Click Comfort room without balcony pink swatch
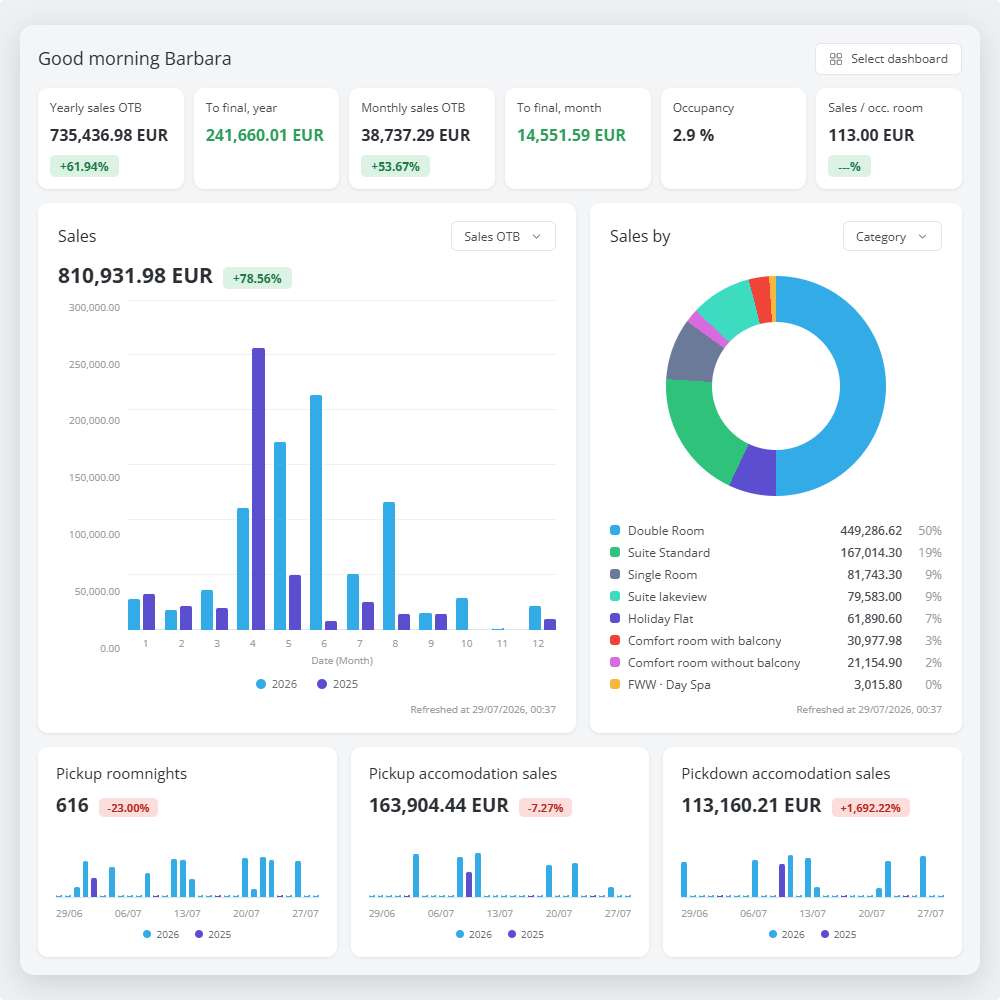The image size is (1000, 1000). click(x=615, y=662)
